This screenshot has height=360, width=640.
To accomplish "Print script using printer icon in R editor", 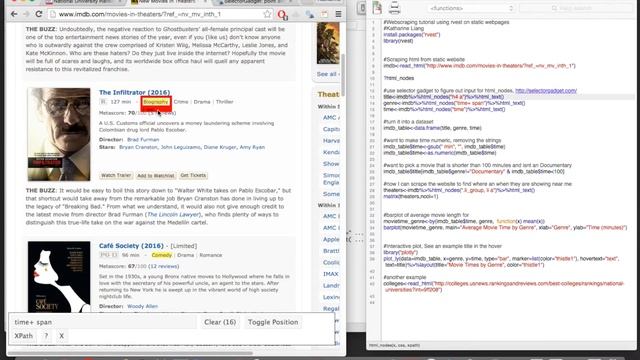I will [x=394, y=8].
